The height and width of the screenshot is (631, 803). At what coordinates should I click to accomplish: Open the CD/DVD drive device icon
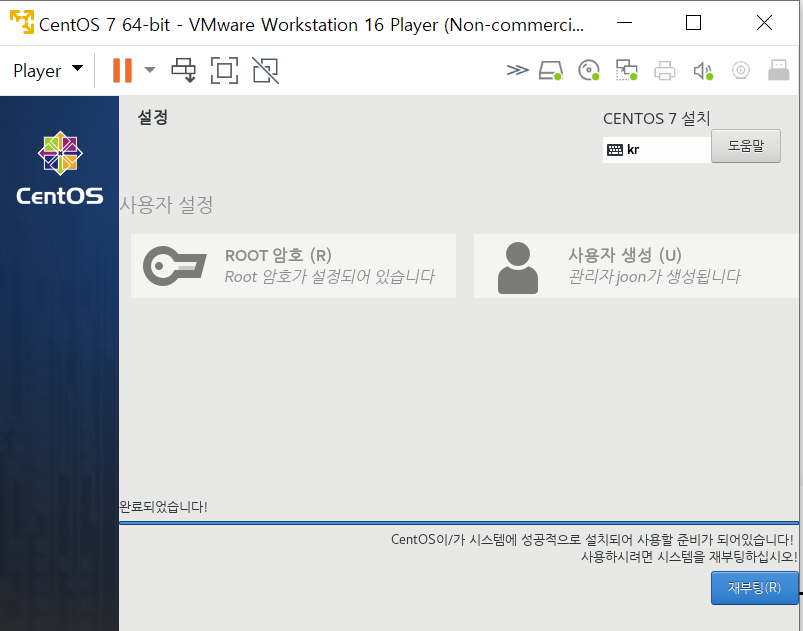pyautogui.click(x=589, y=70)
